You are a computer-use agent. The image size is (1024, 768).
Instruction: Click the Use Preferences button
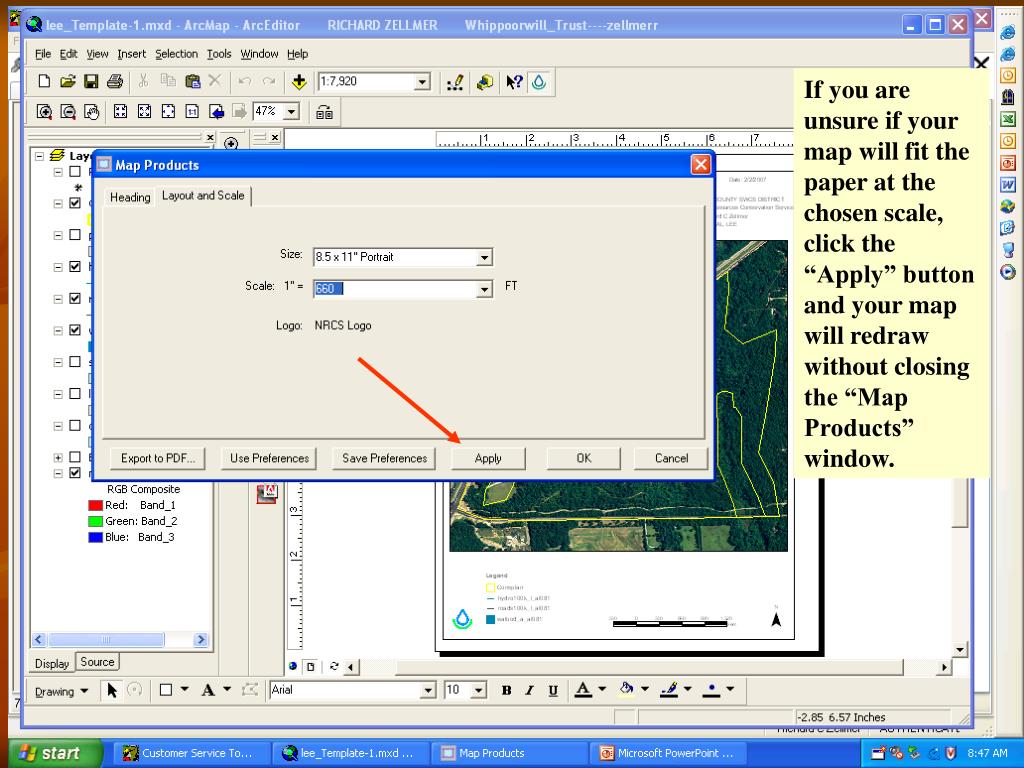point(269,458)
